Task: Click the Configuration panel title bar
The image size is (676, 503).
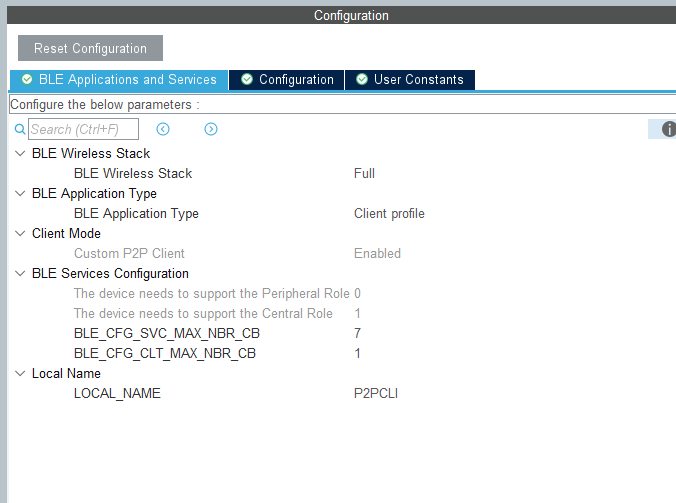Action: point(341,16)
